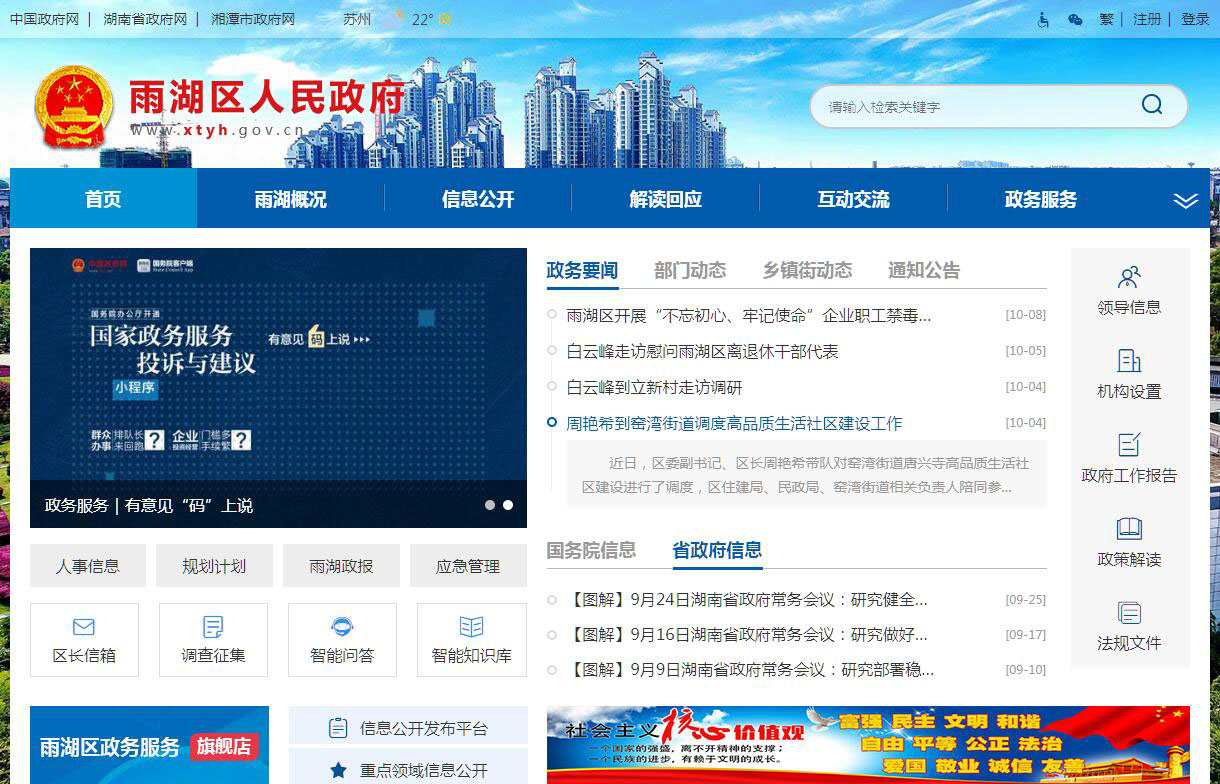Switch to 国务院信息 tab
Image resolution: width=1220 pixels, height=784 pixels.
coord(591,550)
